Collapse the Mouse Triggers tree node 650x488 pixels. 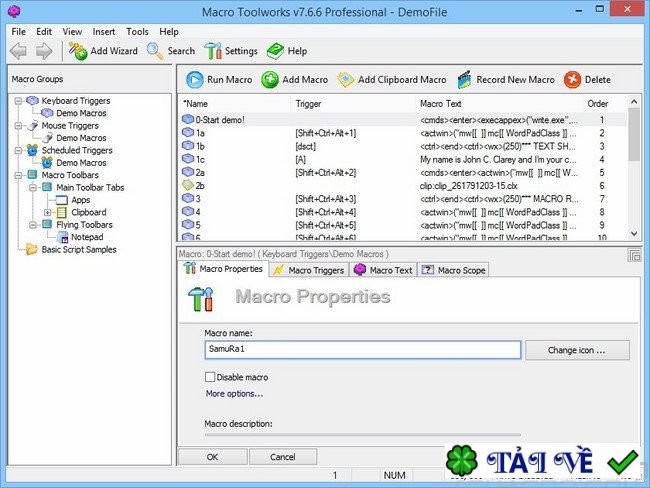click(x=18, y=126)
